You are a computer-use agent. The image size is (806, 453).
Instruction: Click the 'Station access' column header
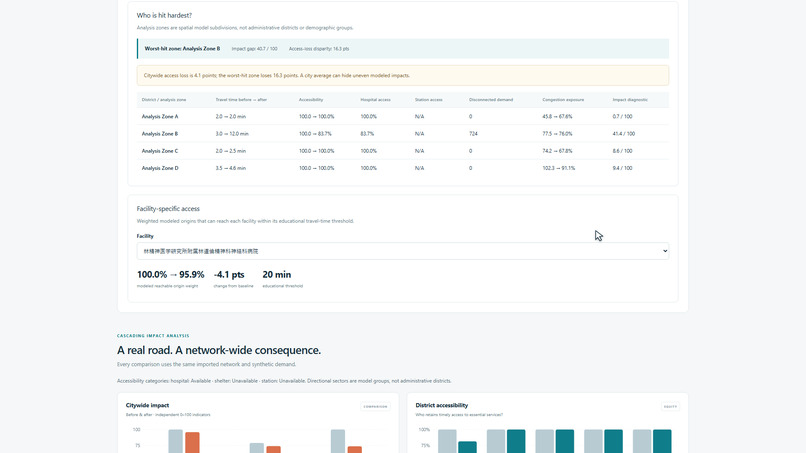[429, 100]
